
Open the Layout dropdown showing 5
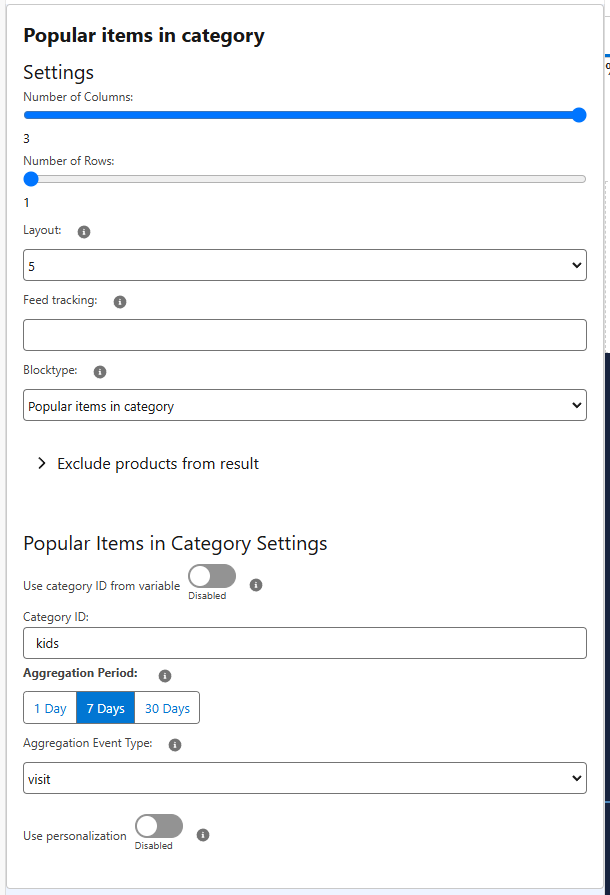click(305, 265)
